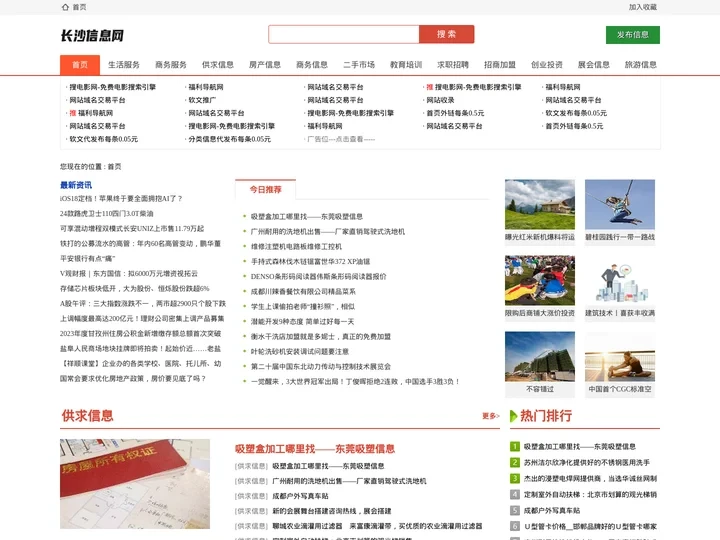The image size is (720, 540).
Task: Open the 供求信息 navigation item
Action: click(x=218, y=65)
